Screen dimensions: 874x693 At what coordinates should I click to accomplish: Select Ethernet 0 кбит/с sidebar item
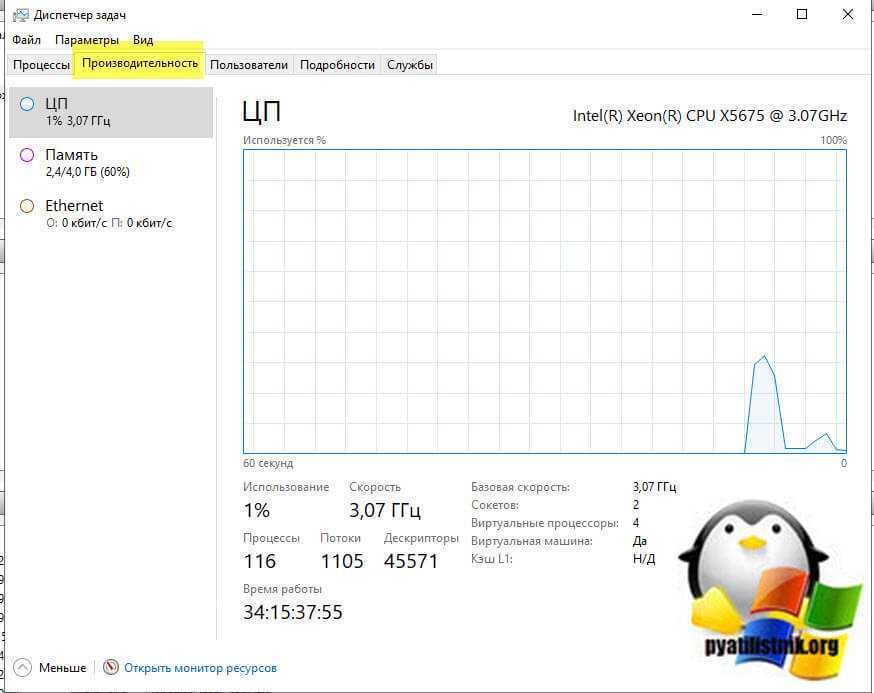pos(111,214)
